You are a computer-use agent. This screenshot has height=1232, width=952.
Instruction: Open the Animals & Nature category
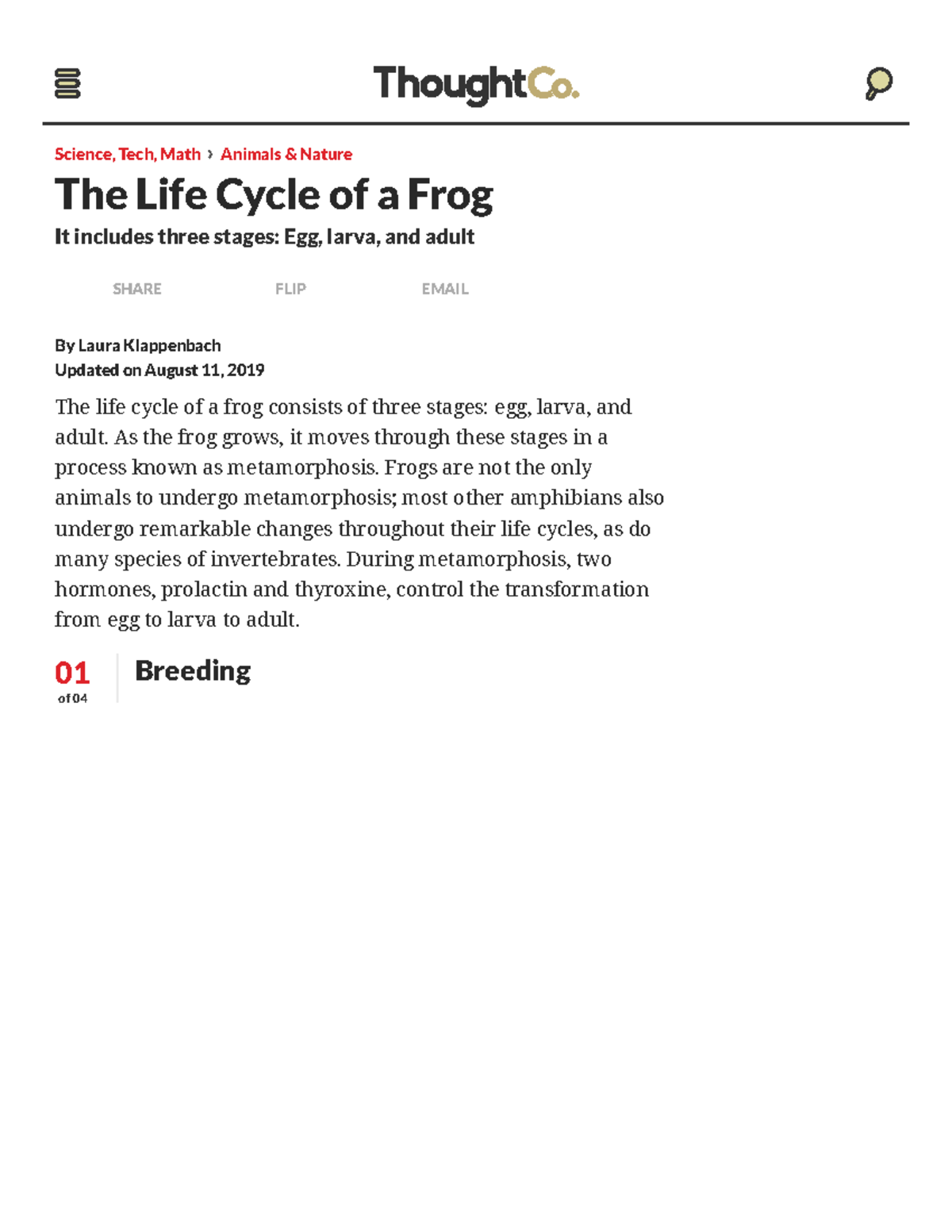(286, 154)
